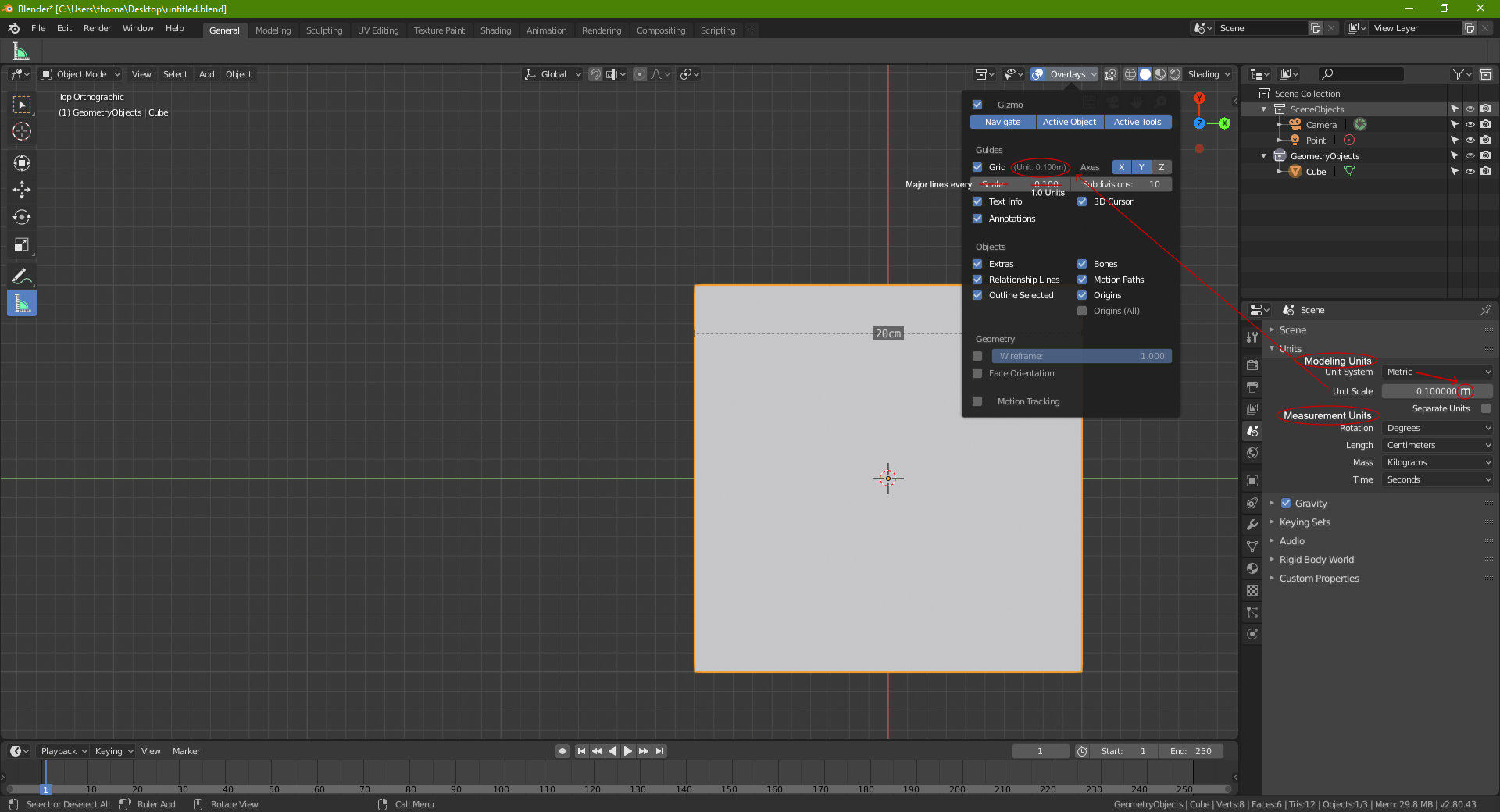Screen dimensions: 1500x812
Task: Play animation forward
Action: coord(628,751)
